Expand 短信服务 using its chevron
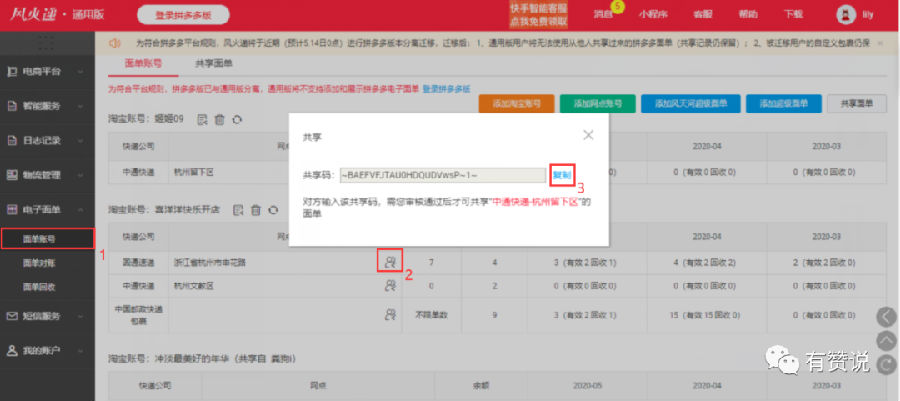The height and width of the screenshot is (401, 900). click(x=80, y=316)
